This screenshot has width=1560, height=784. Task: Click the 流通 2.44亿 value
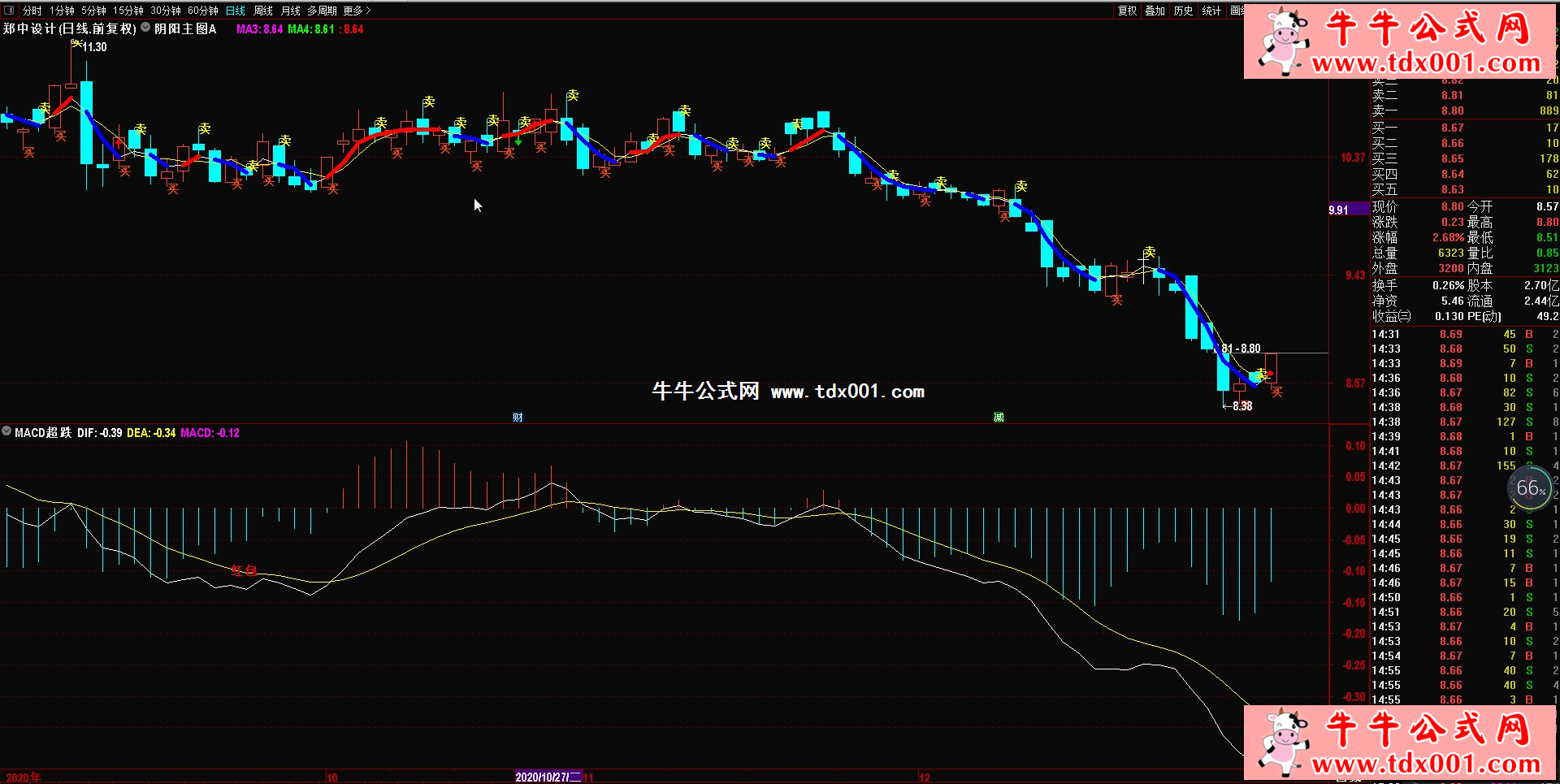[x=1541, y=301]
